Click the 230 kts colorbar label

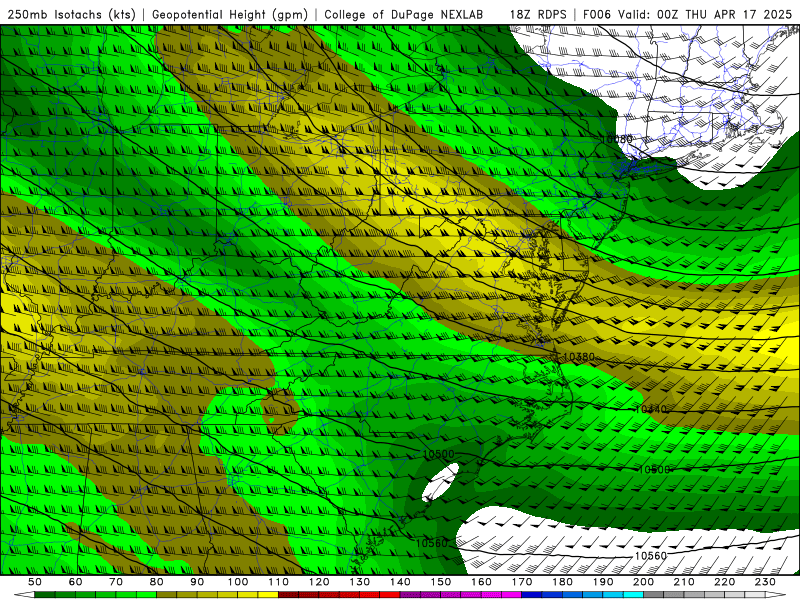(765, 582)
